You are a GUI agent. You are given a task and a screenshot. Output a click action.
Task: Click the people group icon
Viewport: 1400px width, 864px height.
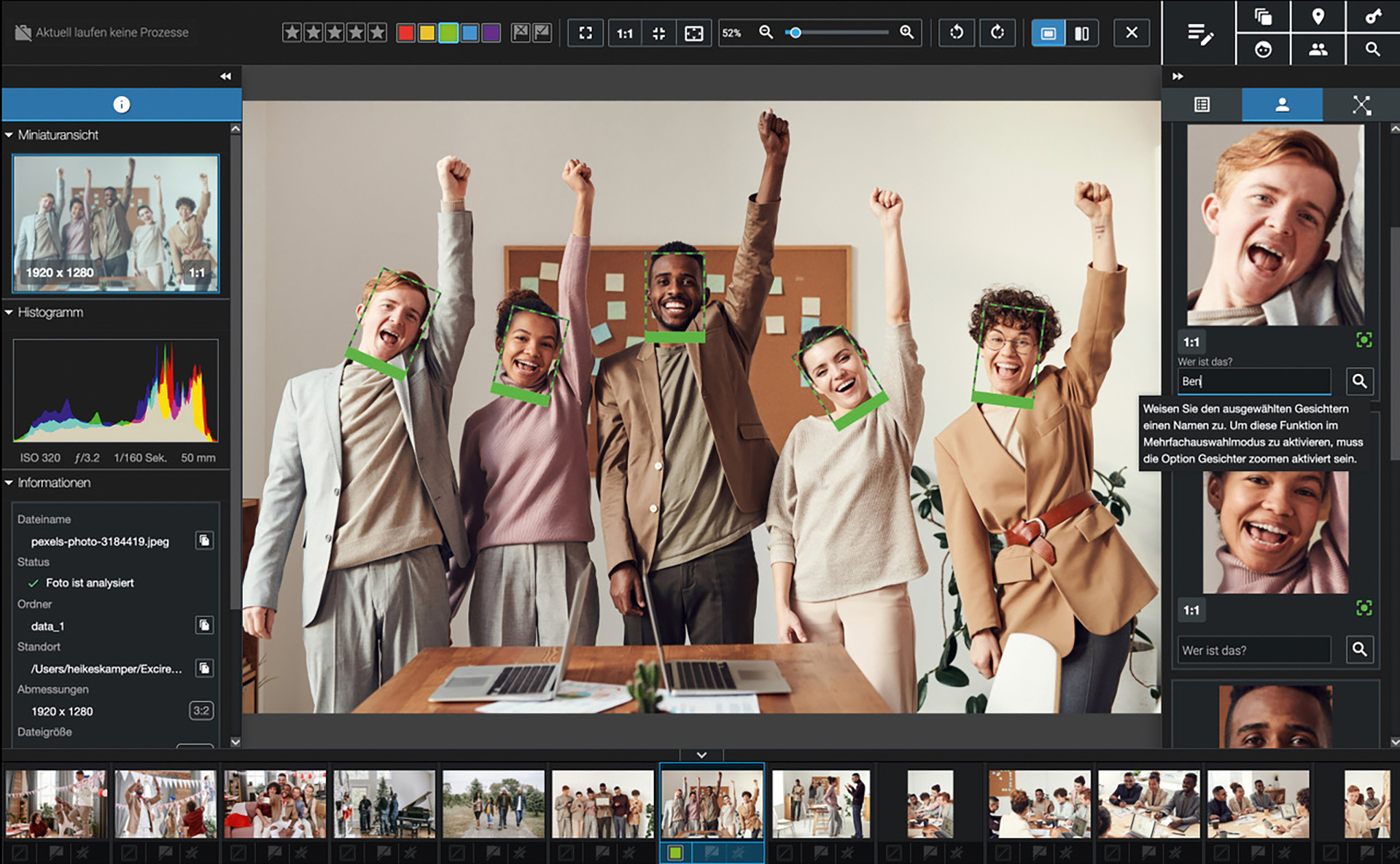tap(1318, 50)
